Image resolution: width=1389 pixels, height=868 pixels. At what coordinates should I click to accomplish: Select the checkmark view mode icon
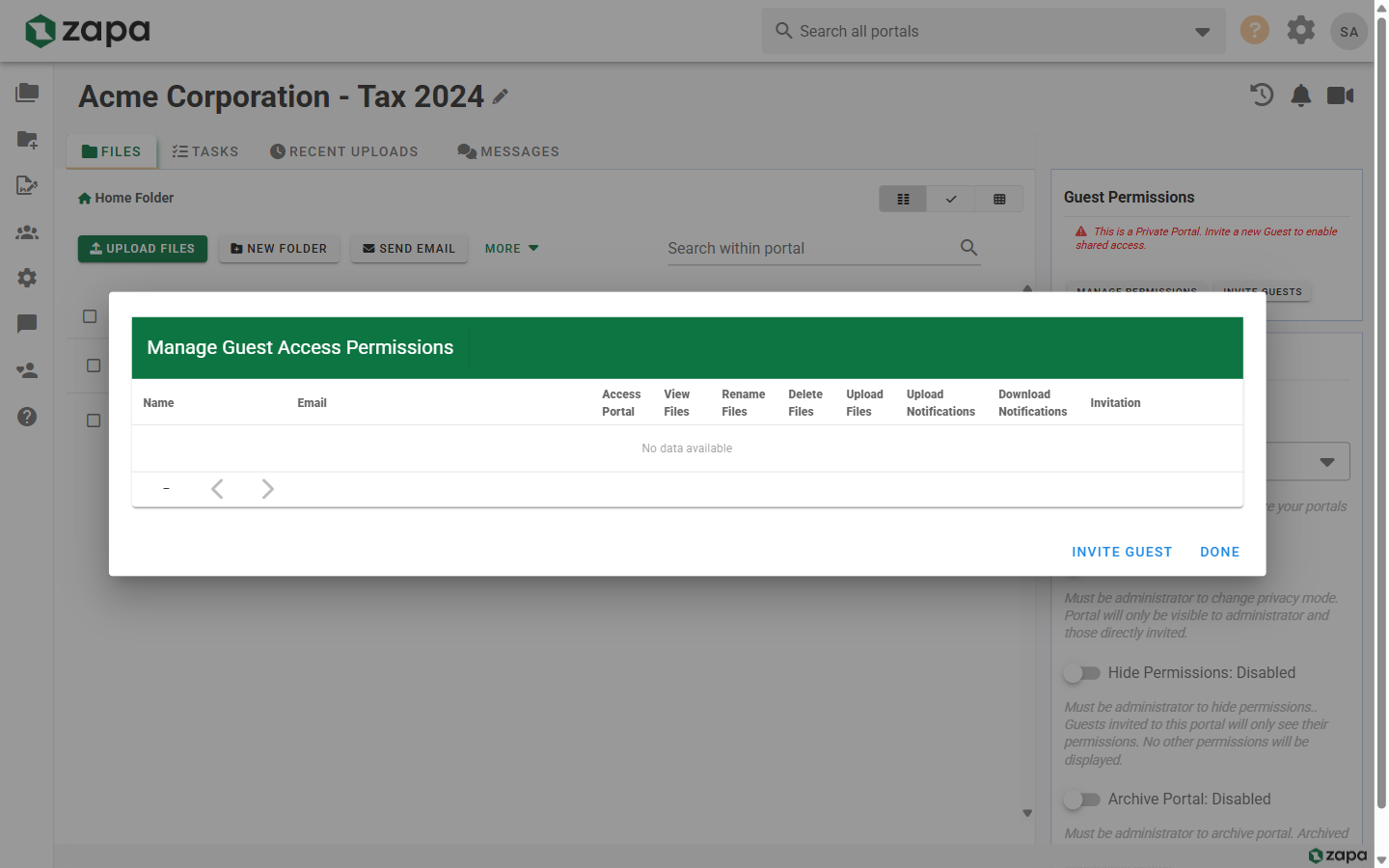[x=951, y=199]
